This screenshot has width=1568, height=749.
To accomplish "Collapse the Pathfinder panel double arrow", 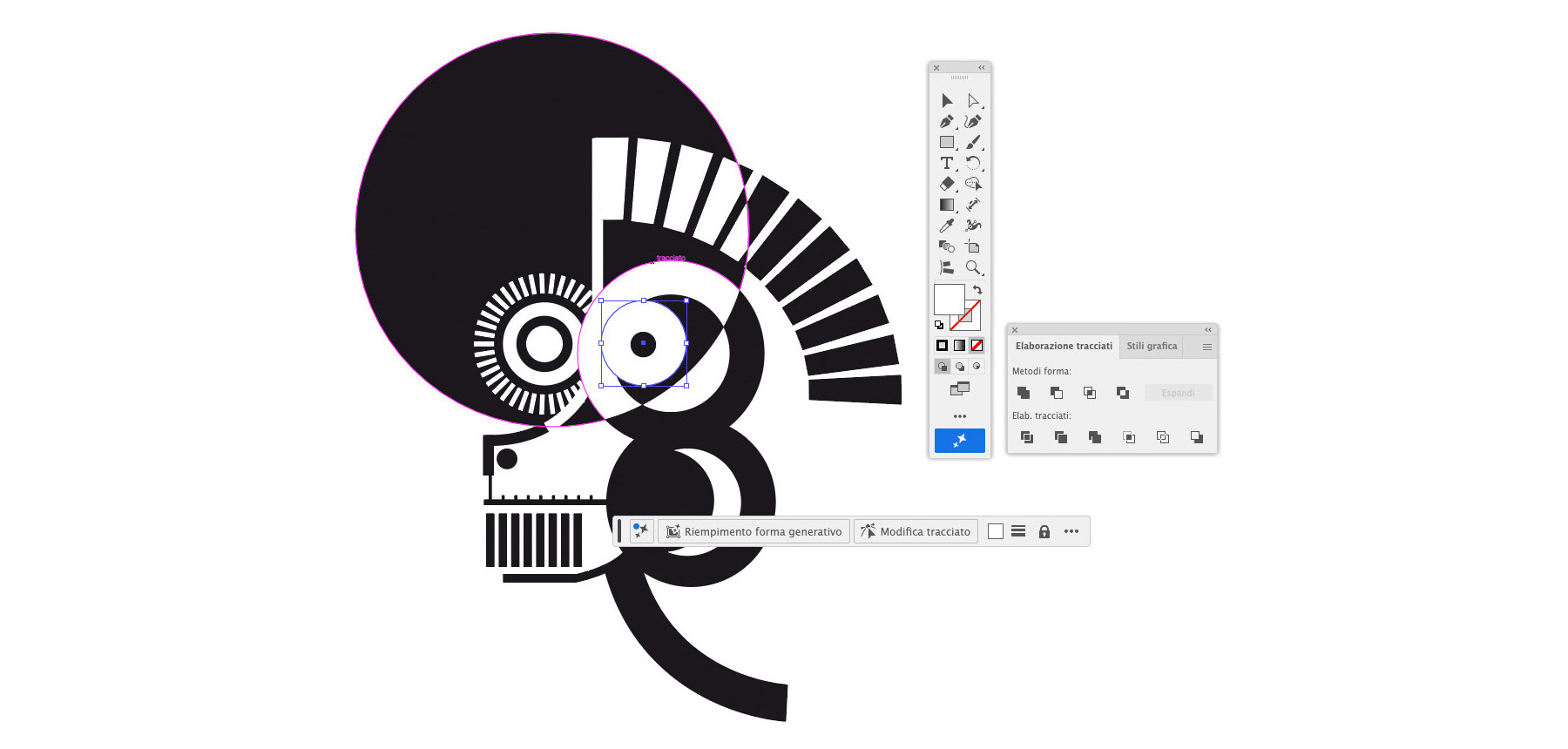I will 1208,330.
